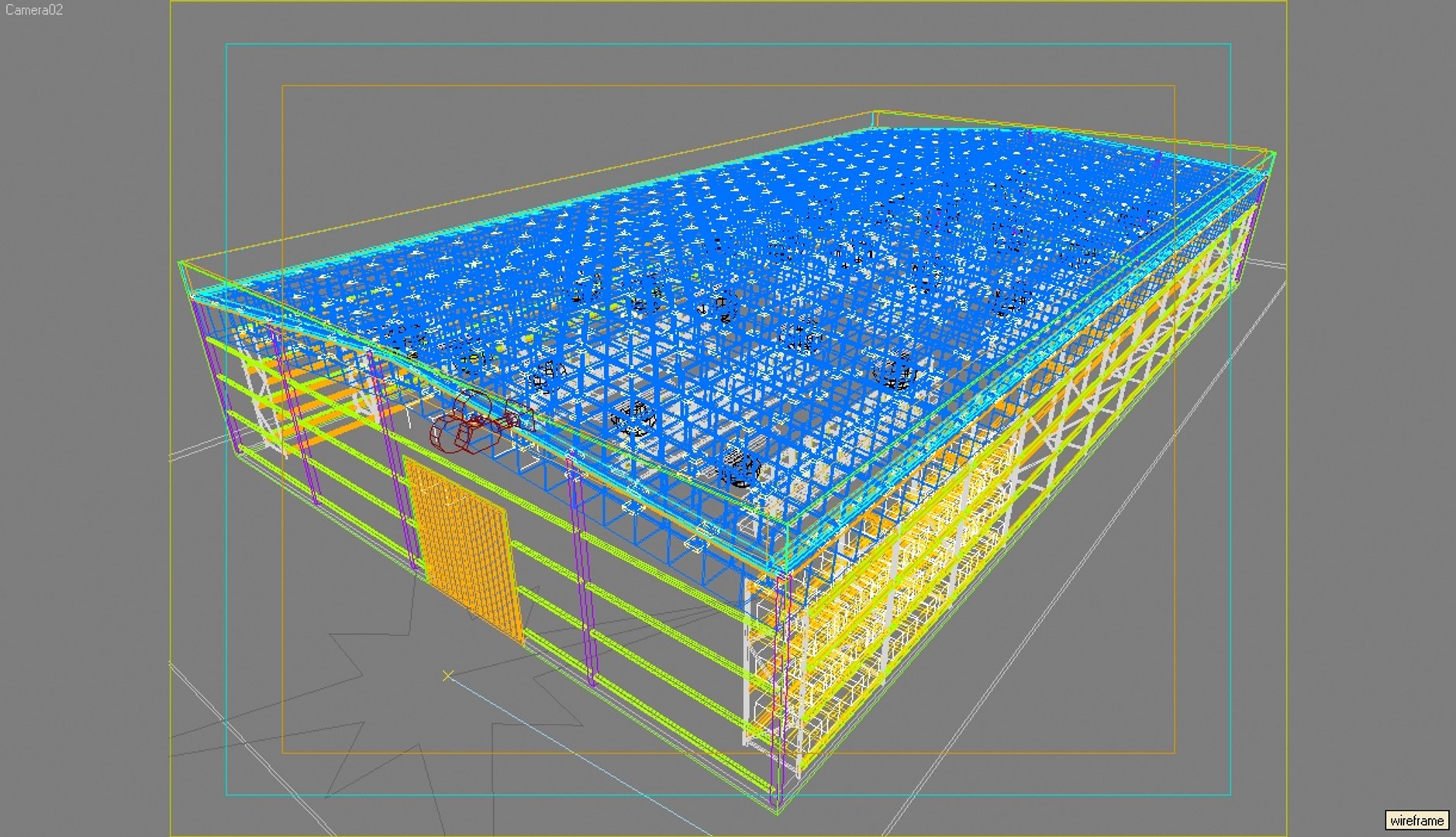This screenshot has width=1456, height=837.
Task: Open the Camera02 viewport label menu
Action: click(x=34, y=10)
